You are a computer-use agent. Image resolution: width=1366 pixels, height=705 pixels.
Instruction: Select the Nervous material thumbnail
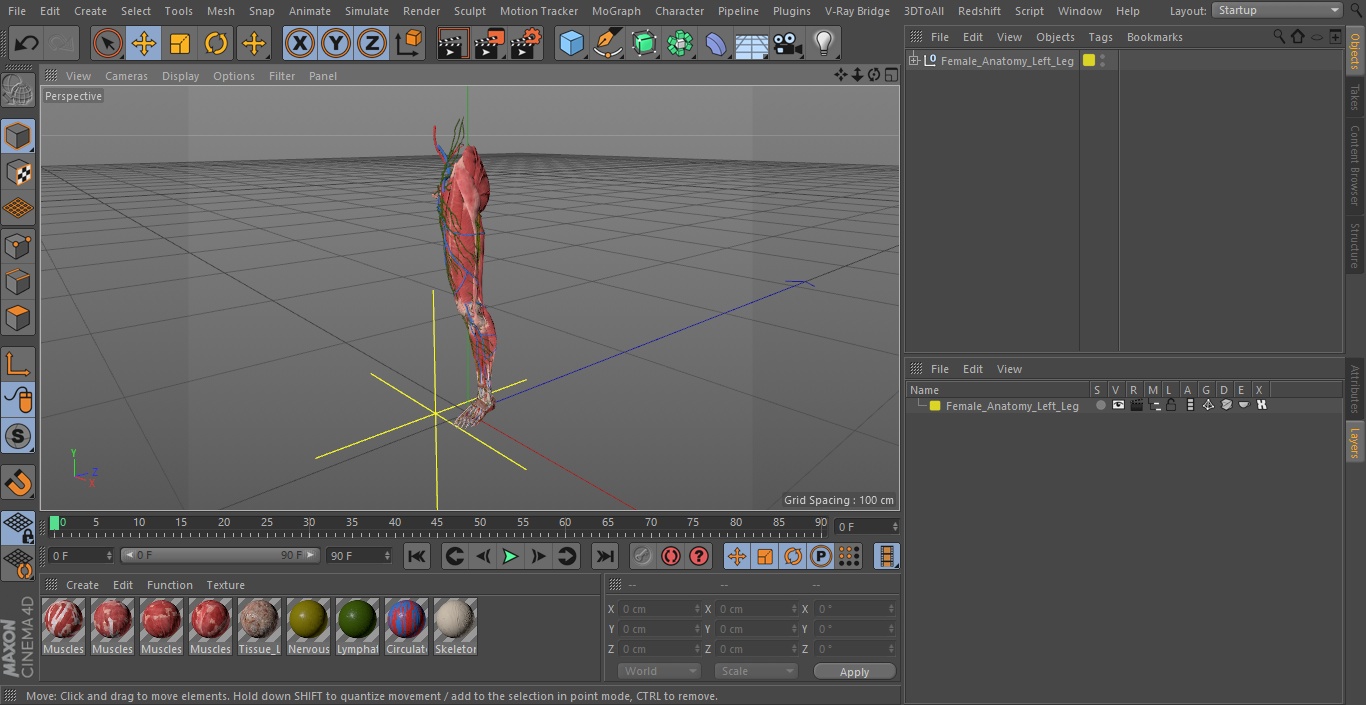pyautogui.click(x=308, y=627)
